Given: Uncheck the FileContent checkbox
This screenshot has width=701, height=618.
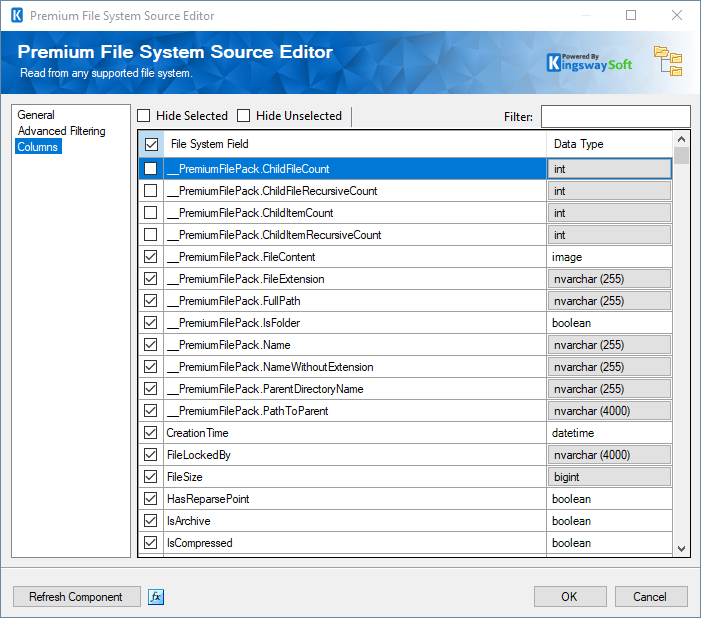Looking at the screenshot, I should pos(151,257).
